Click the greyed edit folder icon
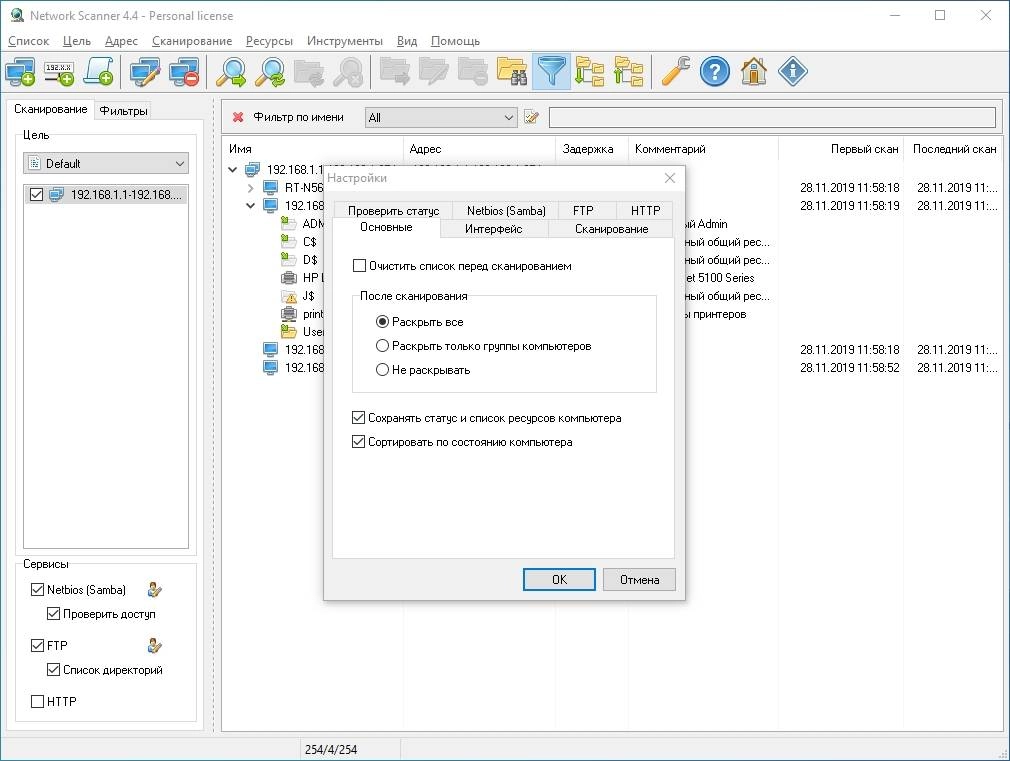This screenshot has height=761, width=1010. (434, 72)
